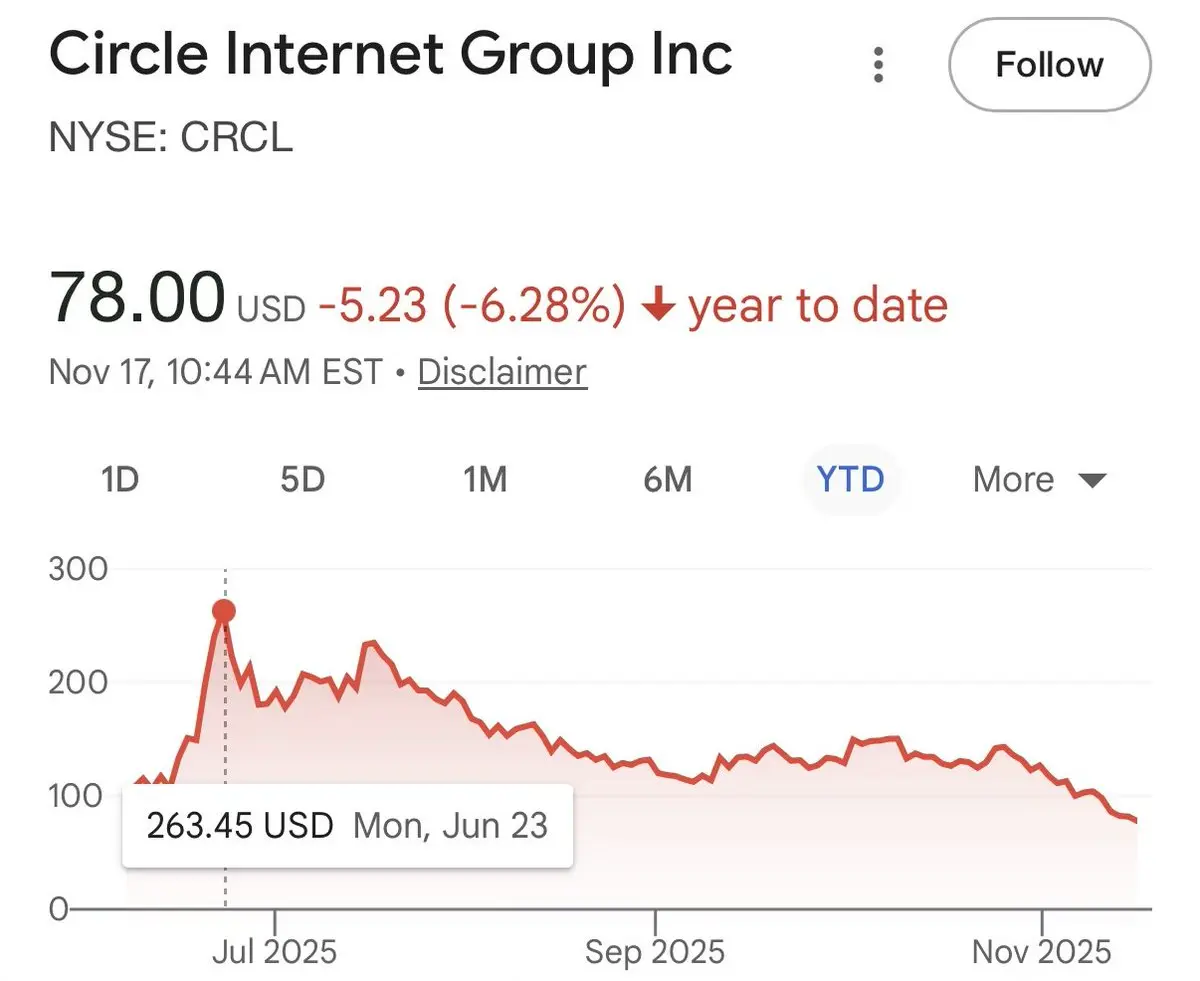Select the YTD time range tab

tap(851, 480)
